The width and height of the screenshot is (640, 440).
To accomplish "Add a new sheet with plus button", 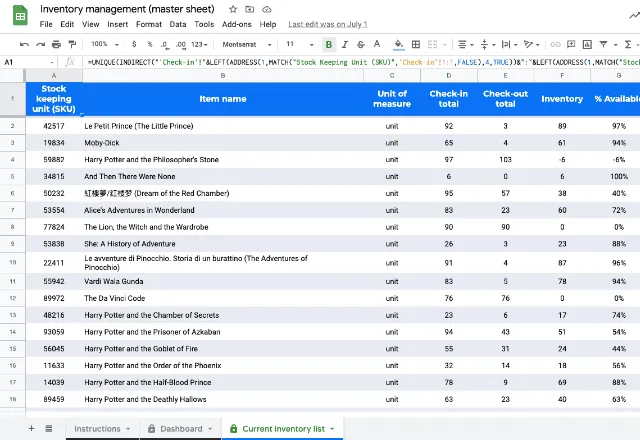I will point(31,428).
